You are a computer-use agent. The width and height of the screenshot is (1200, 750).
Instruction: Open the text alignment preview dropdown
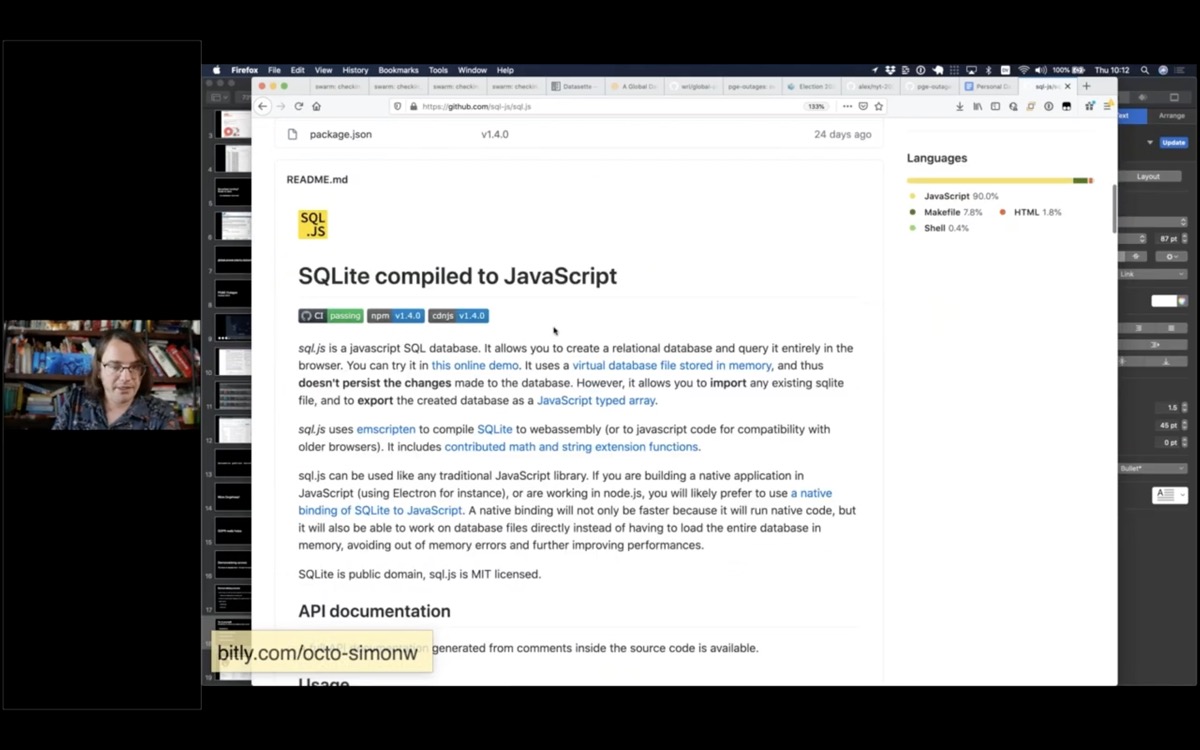coord(1171,494)
